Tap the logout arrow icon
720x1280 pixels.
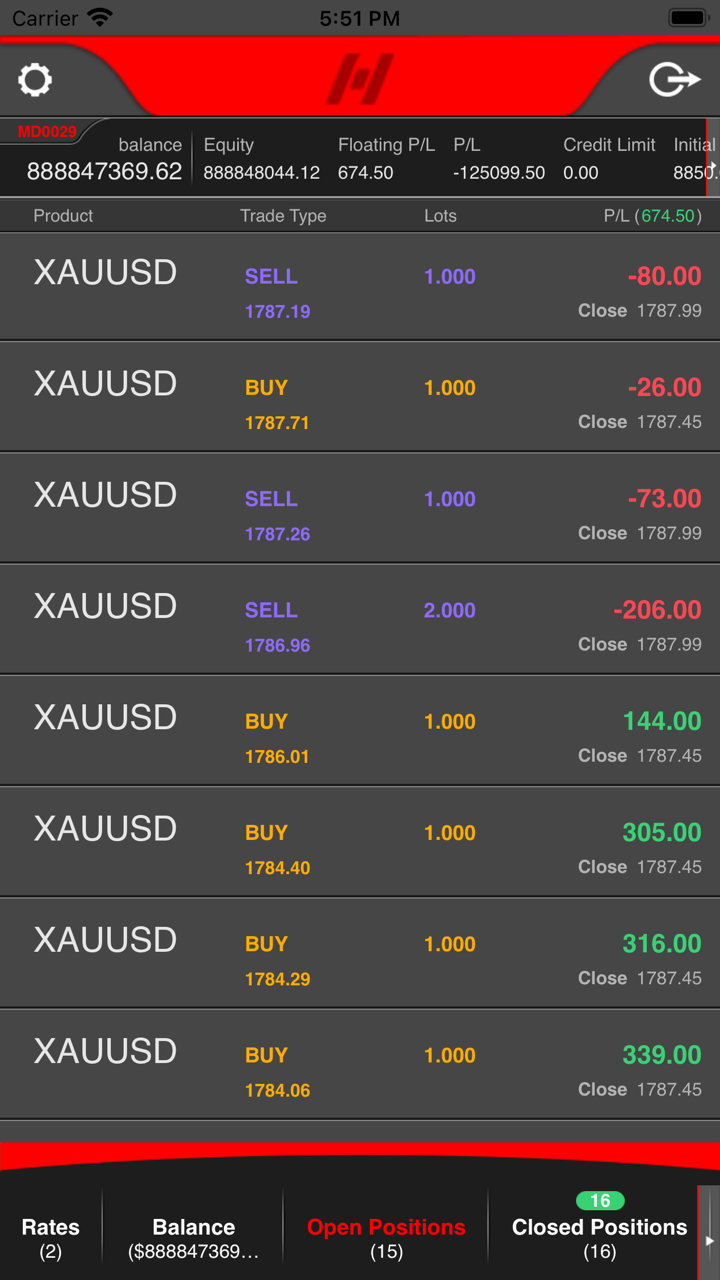(x=674, y=79)
